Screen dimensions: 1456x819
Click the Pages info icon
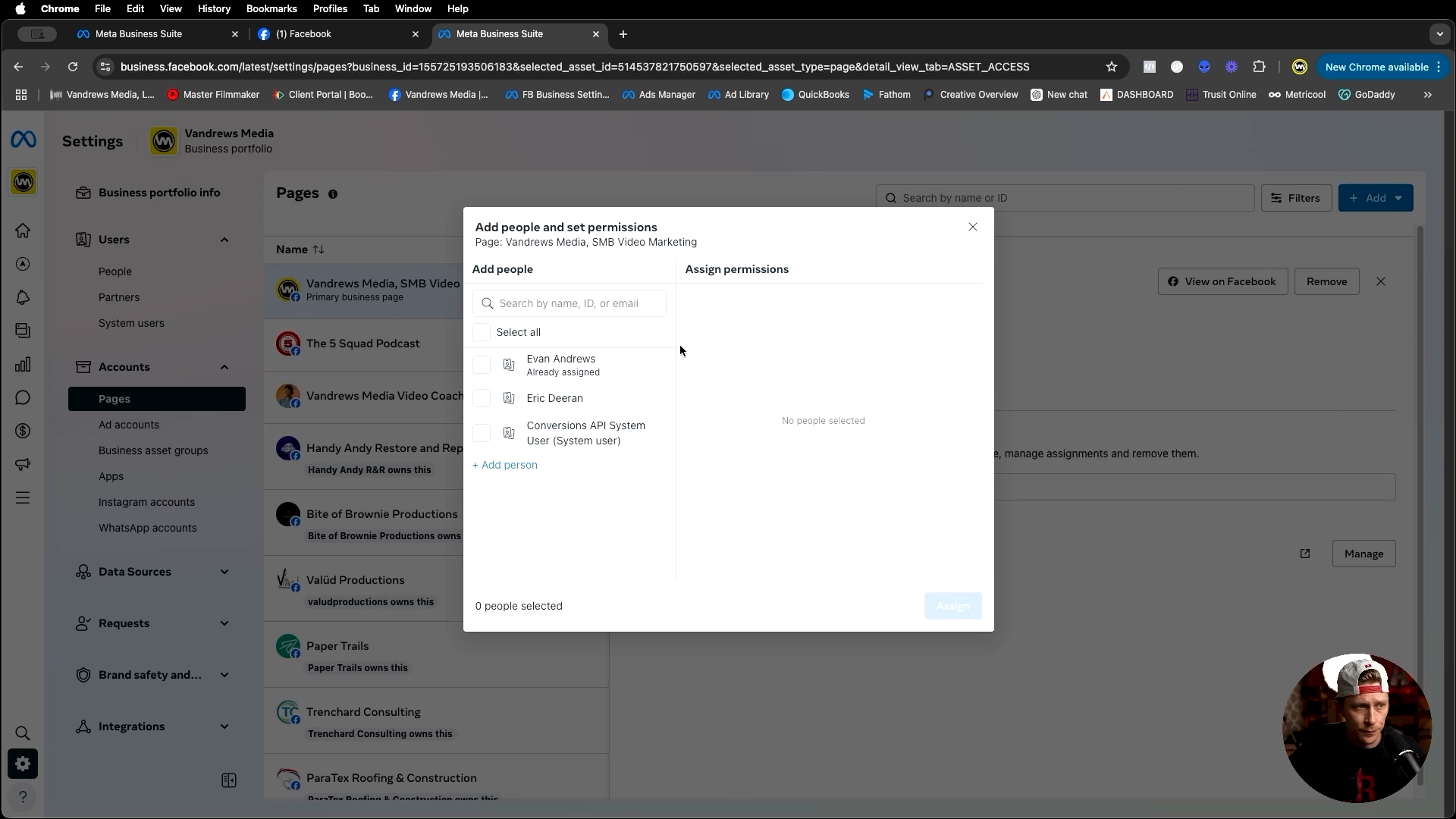click(x=333, y=194)
